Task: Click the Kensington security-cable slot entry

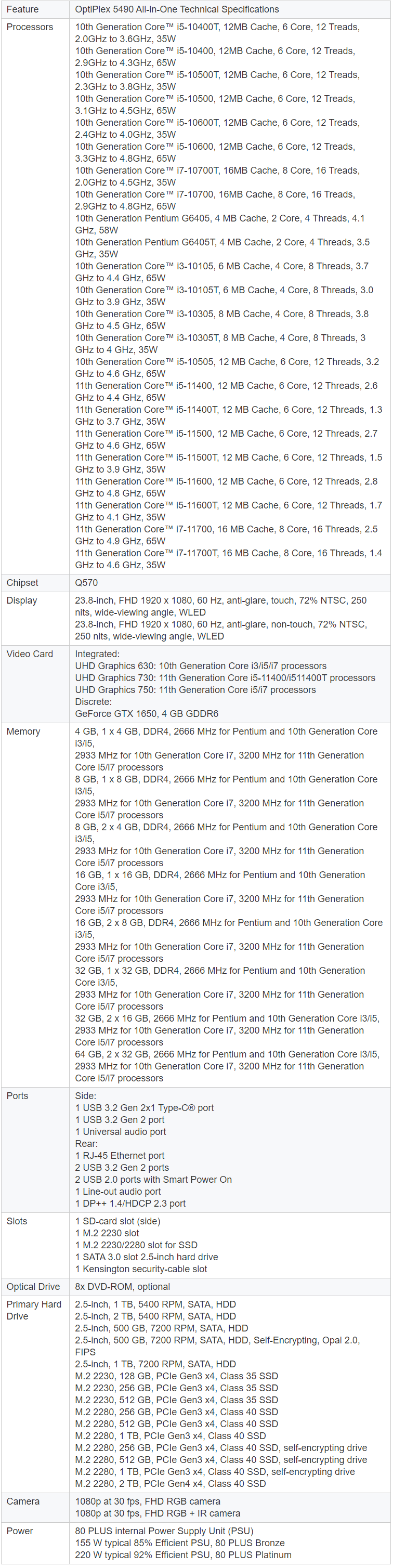Action: [x=141, y=1269]
